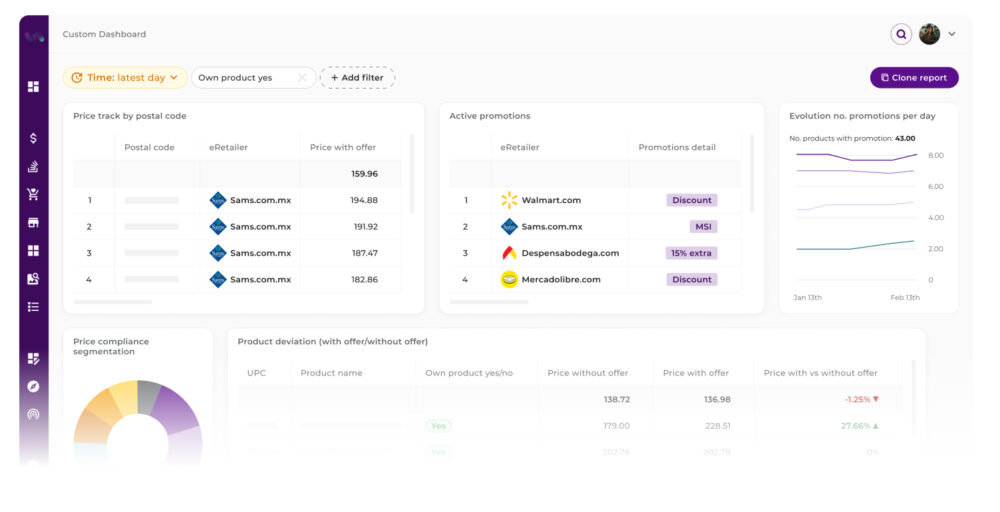Open the shopping cart section in the sidebar
This screenshot has width=1000, height=512.
(33, 194)
